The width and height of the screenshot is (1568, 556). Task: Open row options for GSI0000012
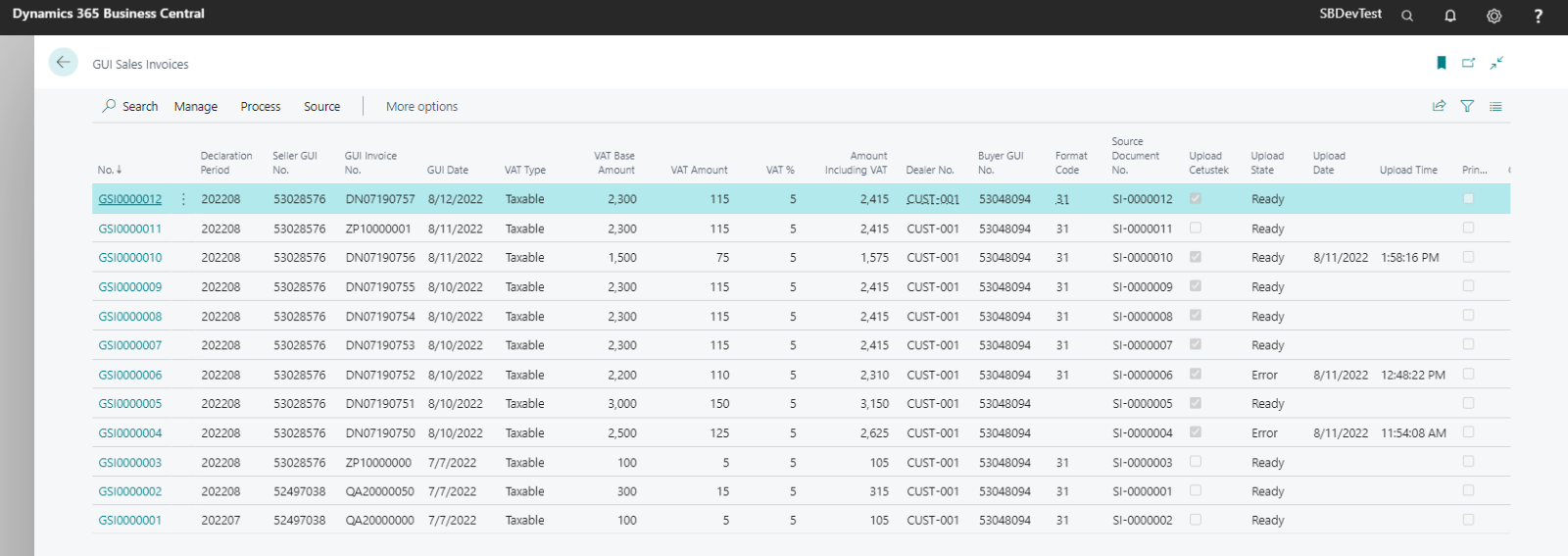tap(183, 199)
